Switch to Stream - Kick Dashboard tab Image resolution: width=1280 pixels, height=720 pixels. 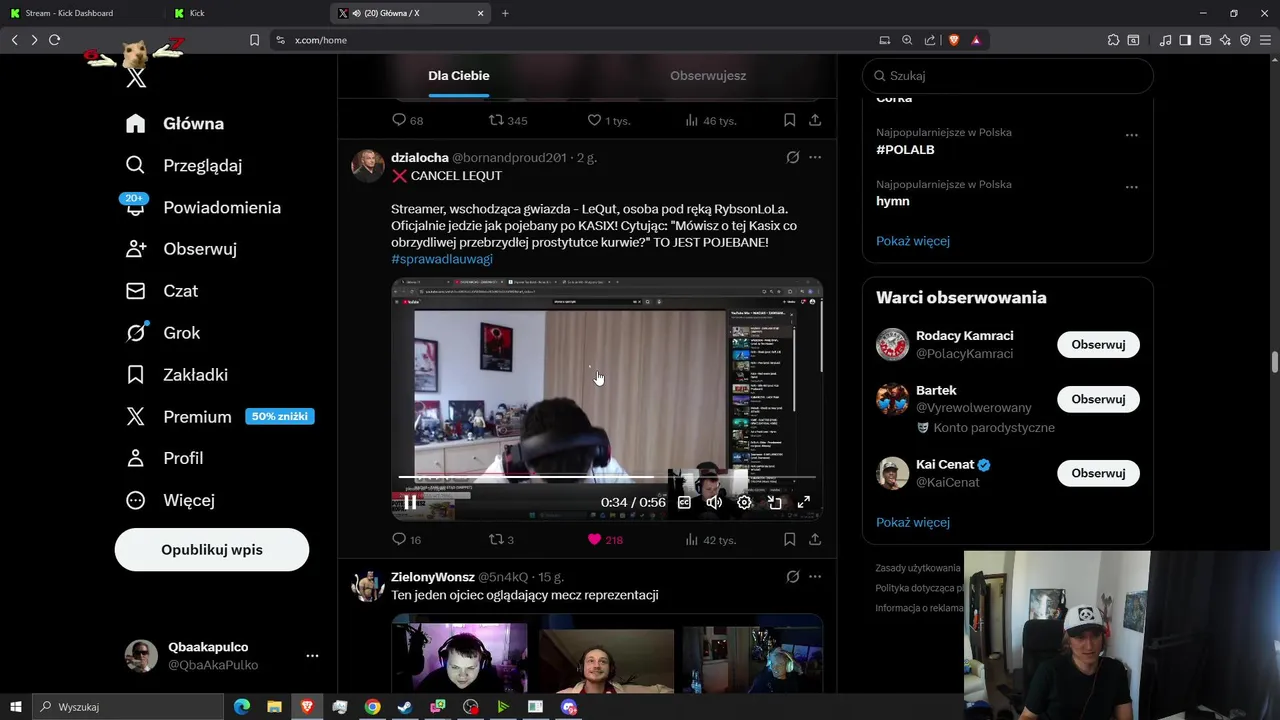pos(78,13)
